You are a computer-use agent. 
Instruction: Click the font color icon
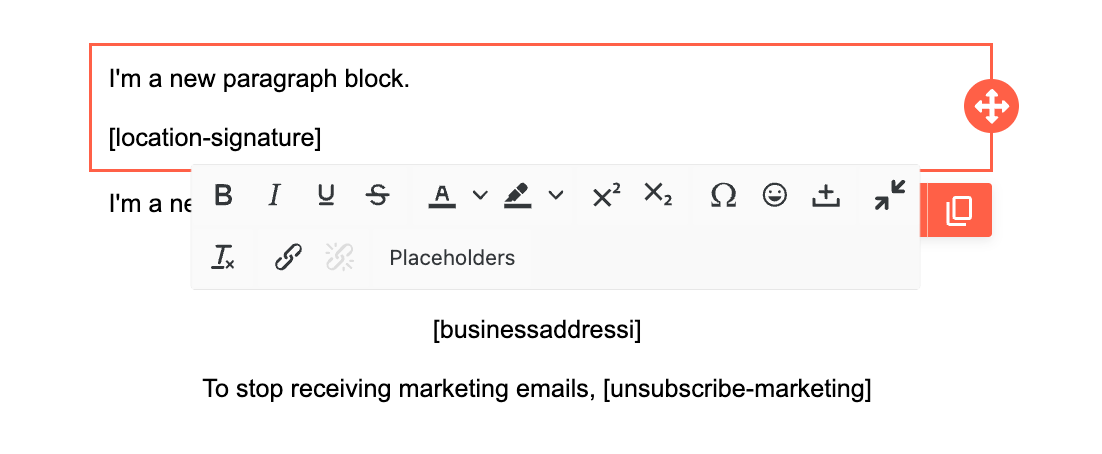(x=442, y=195)
